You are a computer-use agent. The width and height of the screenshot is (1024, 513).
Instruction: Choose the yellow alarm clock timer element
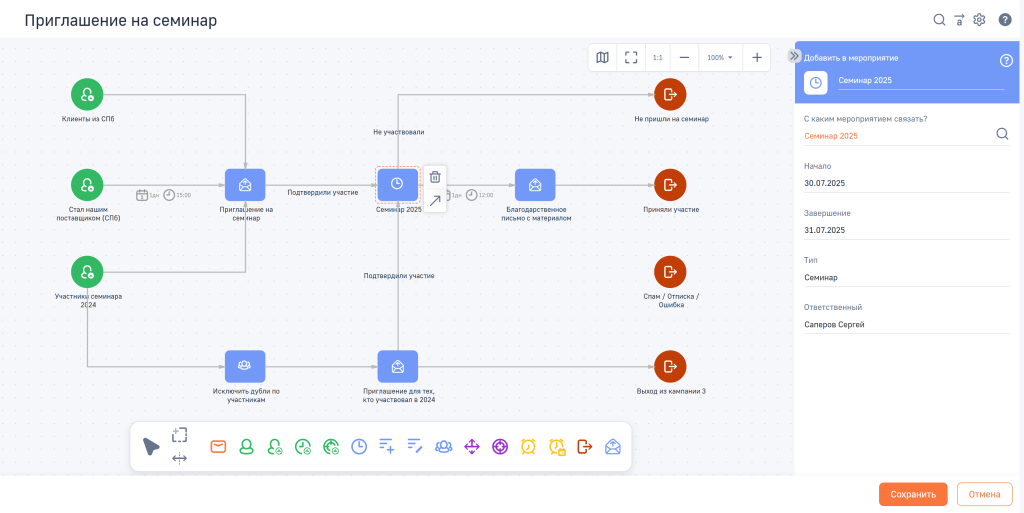(528, 446)
